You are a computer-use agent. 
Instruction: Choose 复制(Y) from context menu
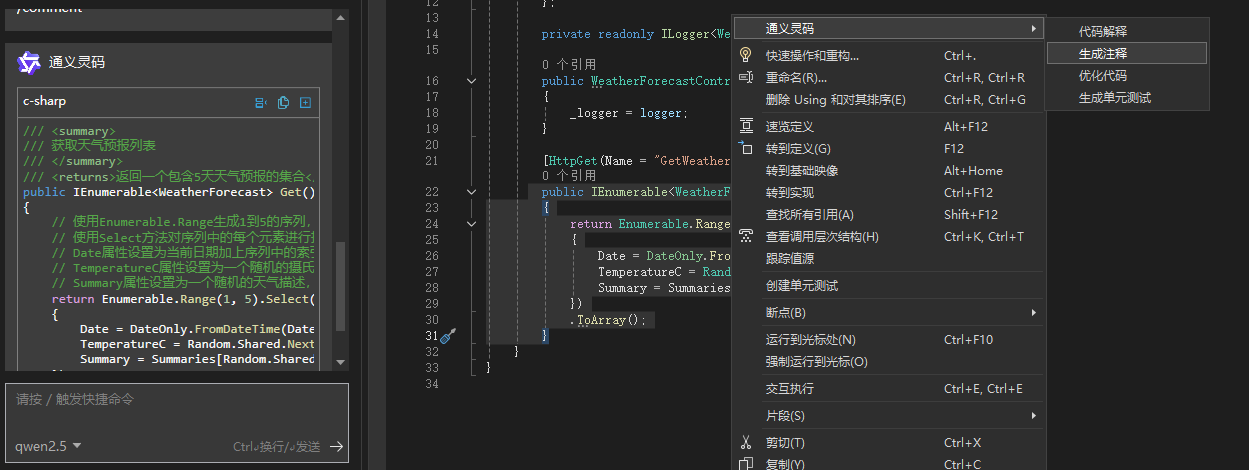pos(888,464)
